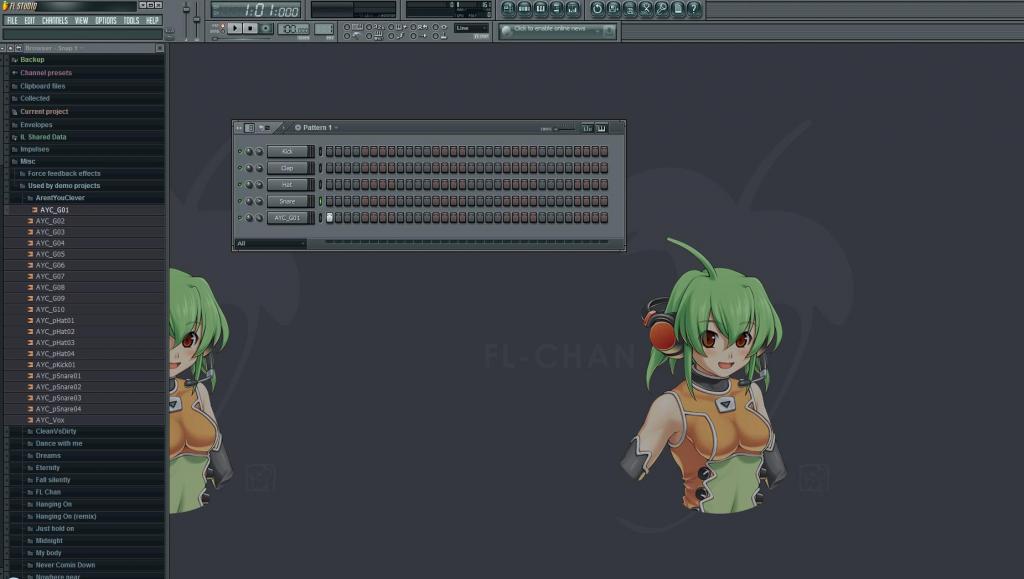Viewport: 1024px width, 579px height.
Task: Open the VIEW menu
Action: click(x=82, y=20)
